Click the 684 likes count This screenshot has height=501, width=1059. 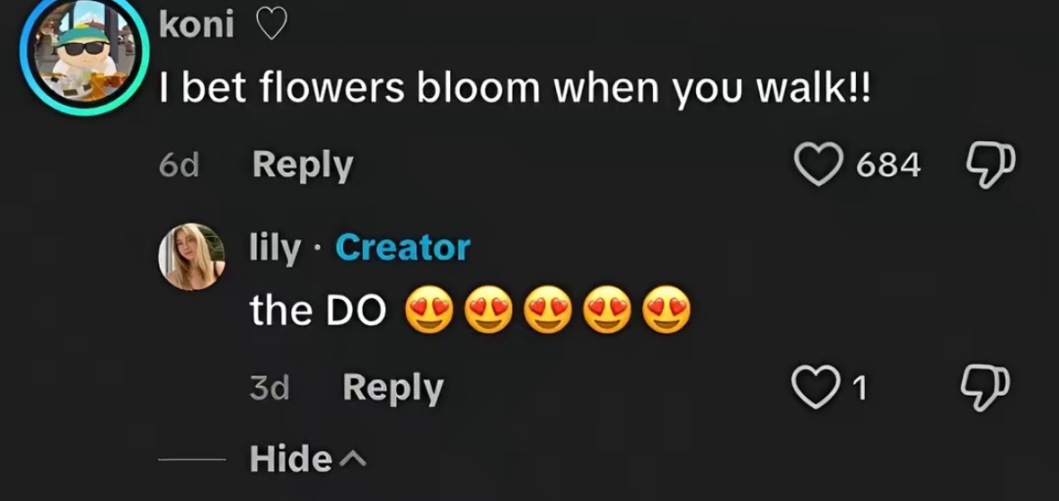click(888, 165)
